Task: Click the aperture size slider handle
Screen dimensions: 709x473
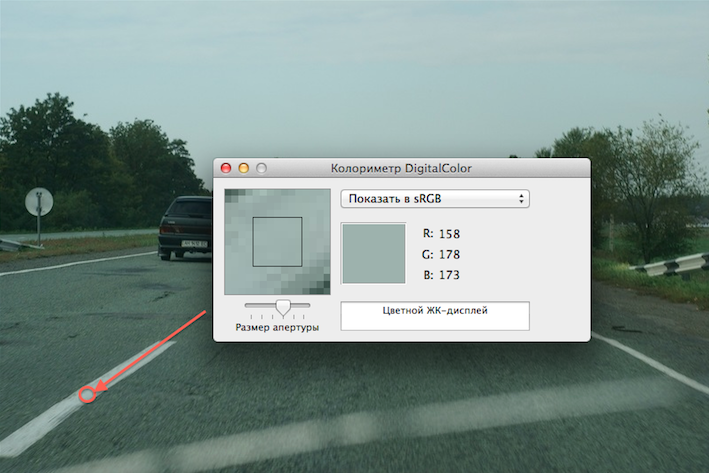Action: coord(283,307)
